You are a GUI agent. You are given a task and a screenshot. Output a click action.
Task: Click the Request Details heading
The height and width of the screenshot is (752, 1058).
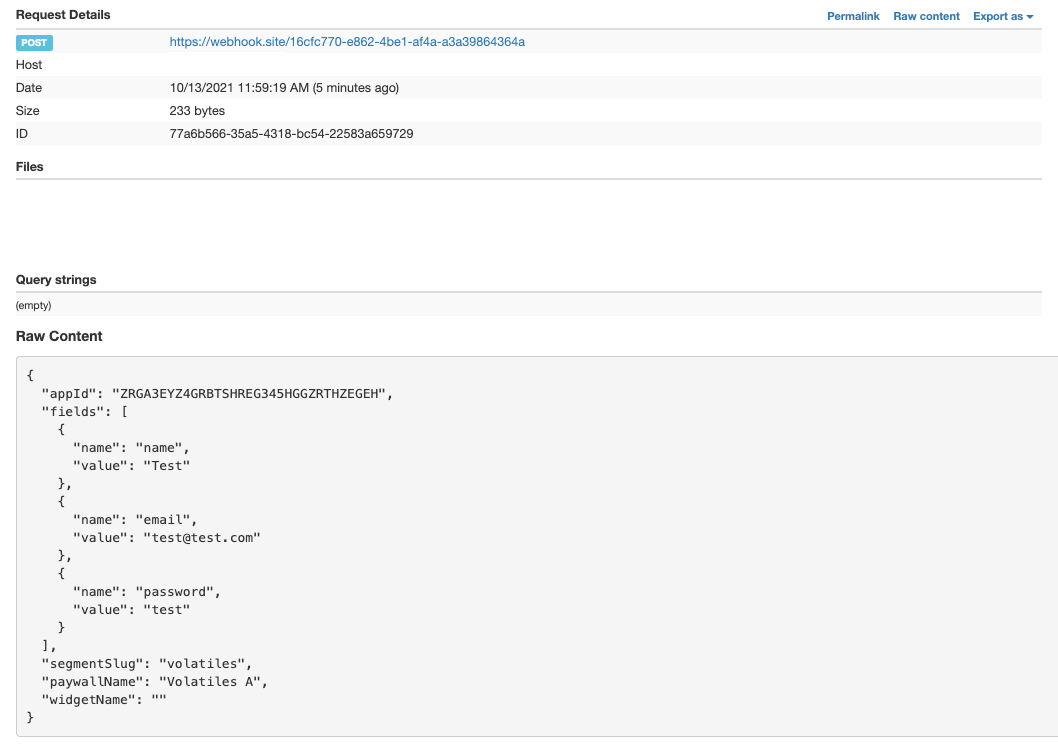coord(63,15)
